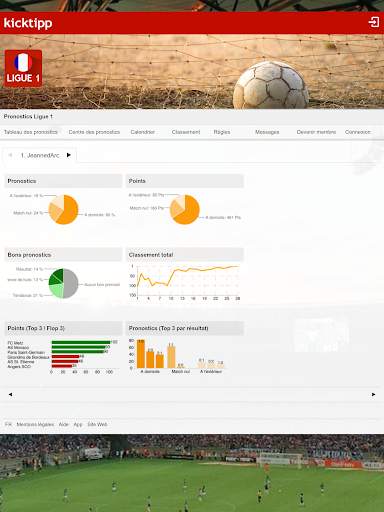Click the Points orange pie chart
384x512 pixels.
click(185, 209)
